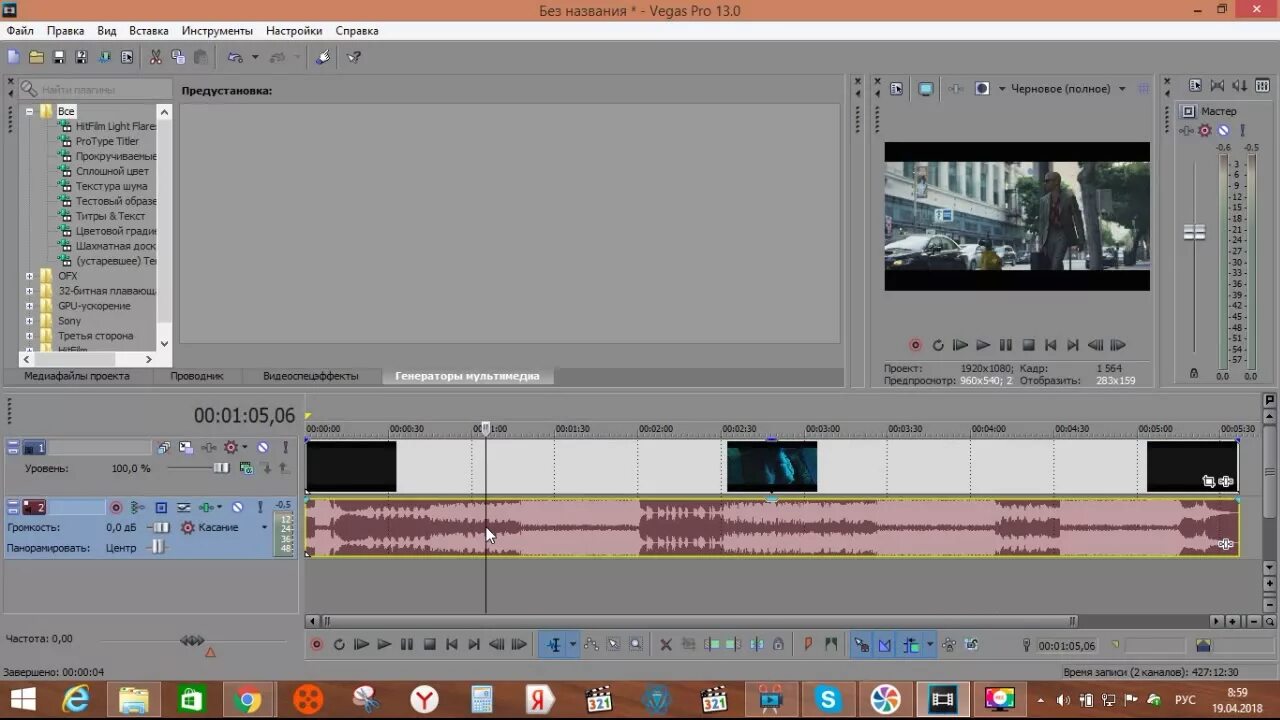1280x720 pixels.
Task: Expand the Третья сторона folder
Action: point(30,336)
